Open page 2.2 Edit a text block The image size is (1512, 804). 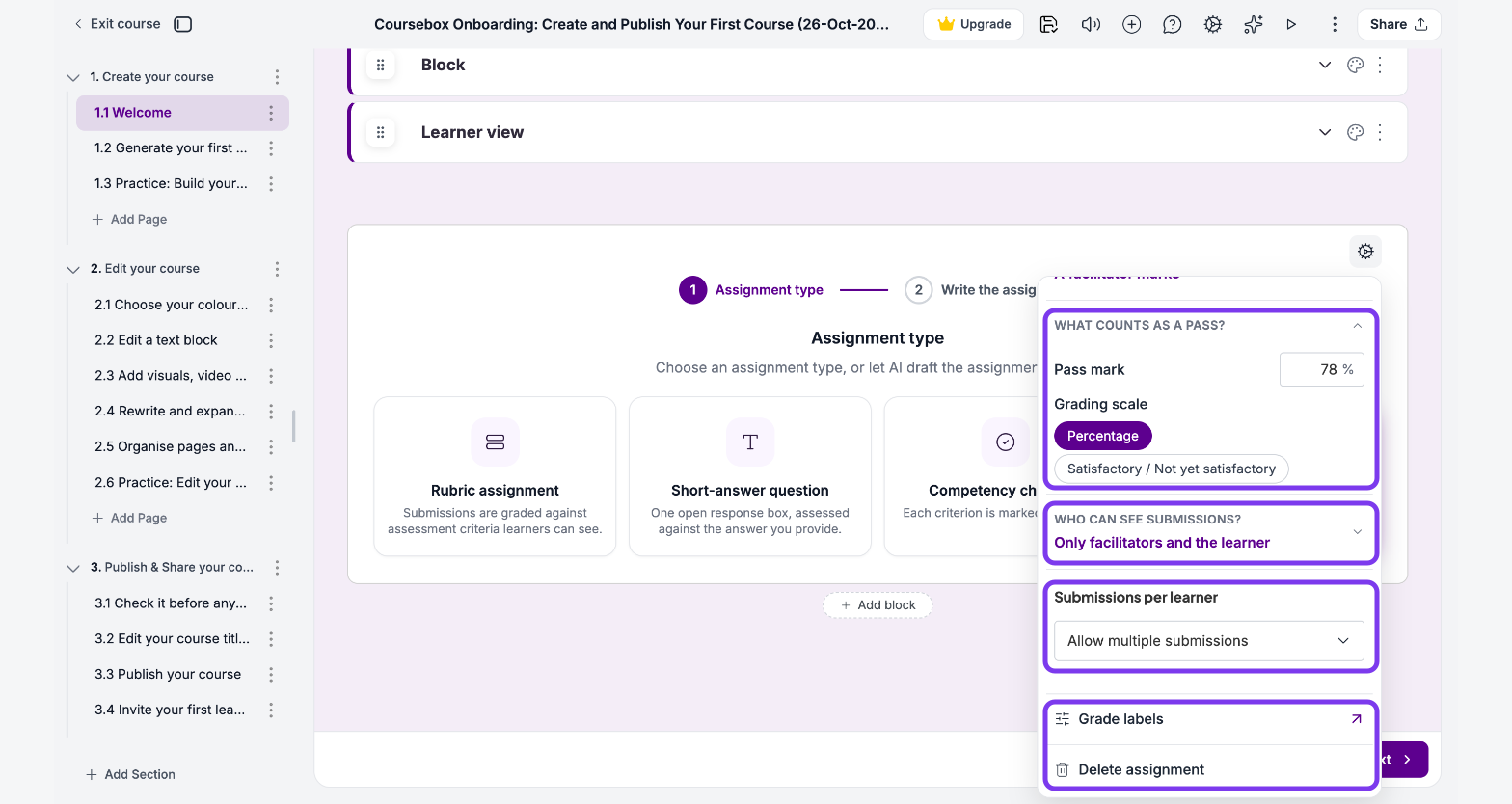(x=156, y=340)
